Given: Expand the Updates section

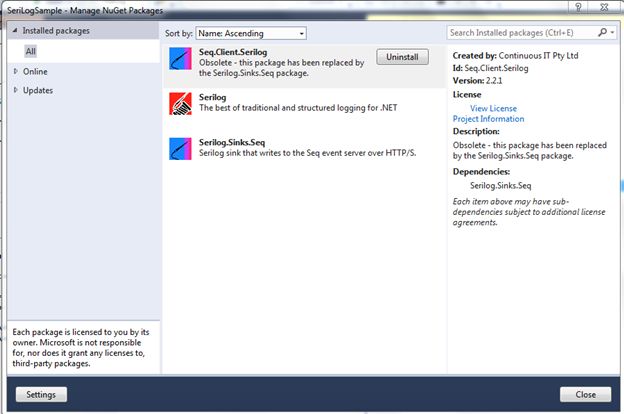Looking at the screenshot, I should coord(16,90).
